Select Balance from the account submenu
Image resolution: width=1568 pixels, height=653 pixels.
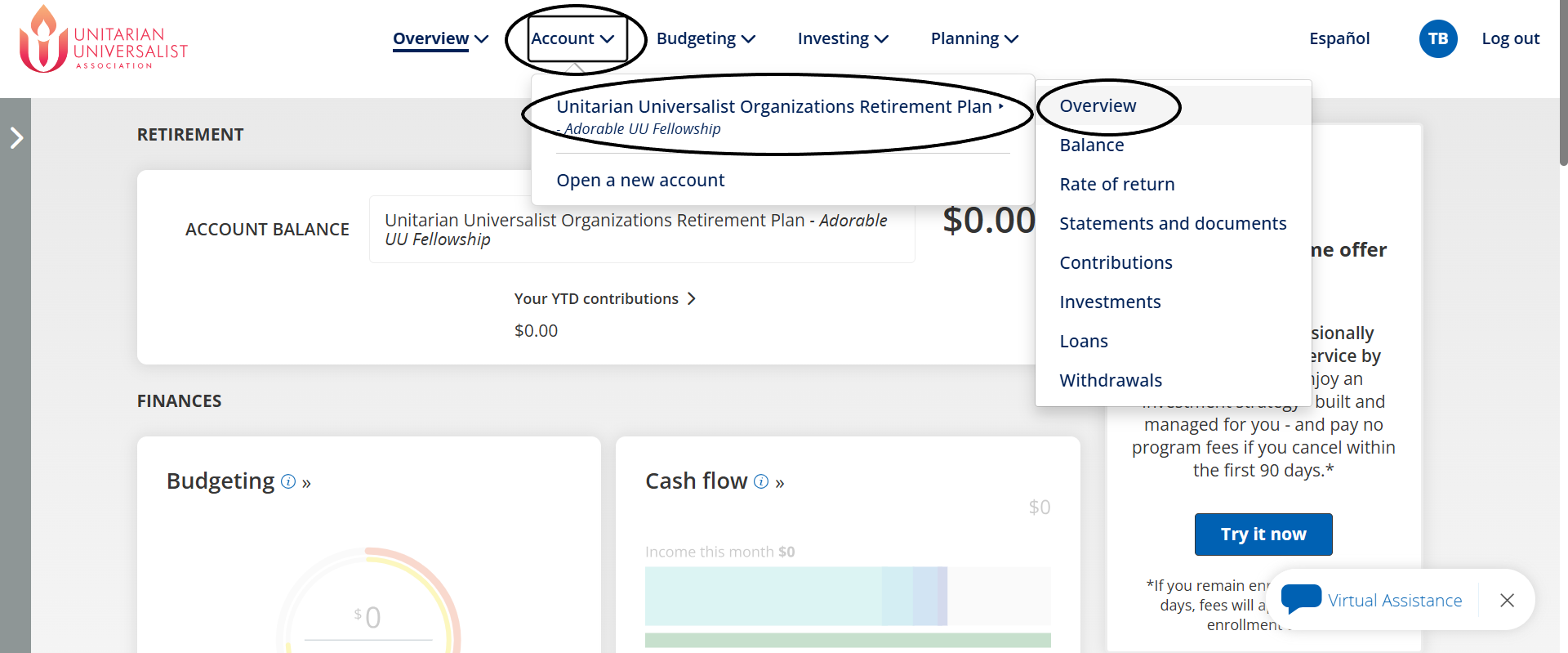click(1092, 145)
